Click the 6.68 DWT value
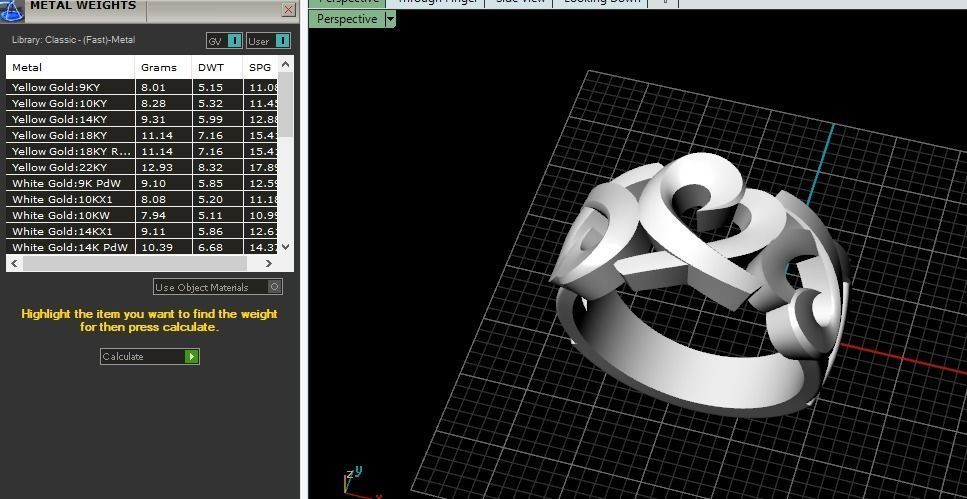Screen dimensions: 967x499 tap(210, 247)
